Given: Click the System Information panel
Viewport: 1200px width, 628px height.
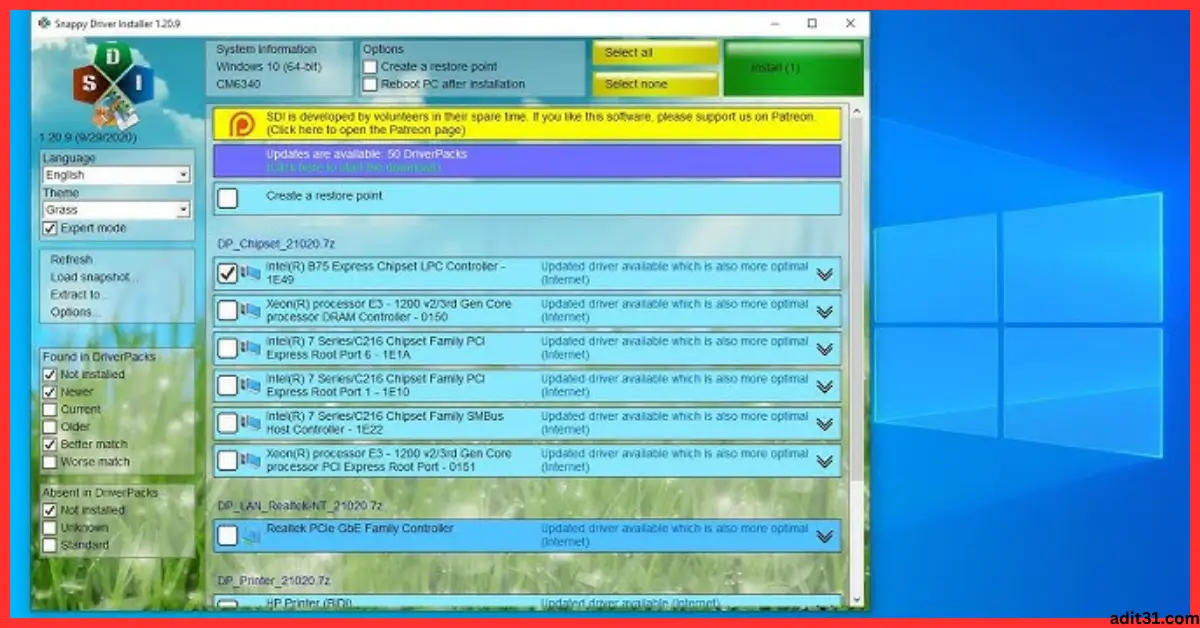Looking at the screenshot, I should point(279,68).
